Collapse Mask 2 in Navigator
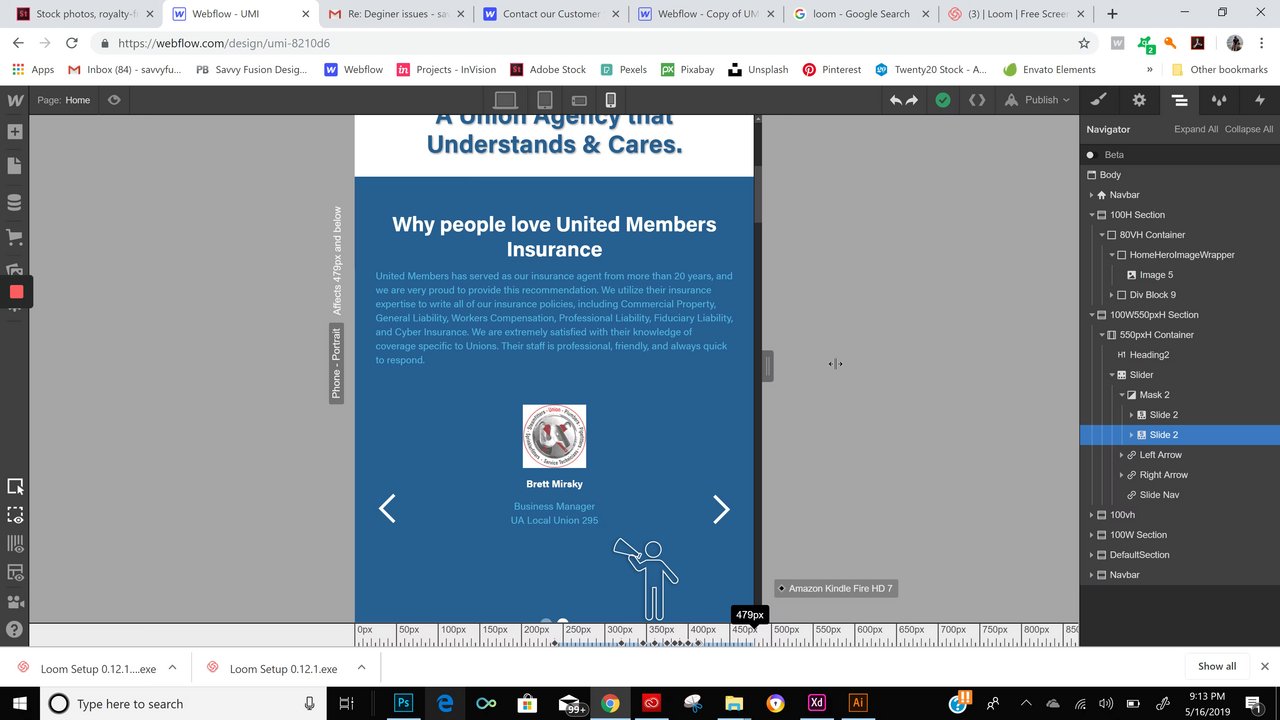This screenshot has height=720, width=1280. pyautogui.click(x=1122, y=395)
